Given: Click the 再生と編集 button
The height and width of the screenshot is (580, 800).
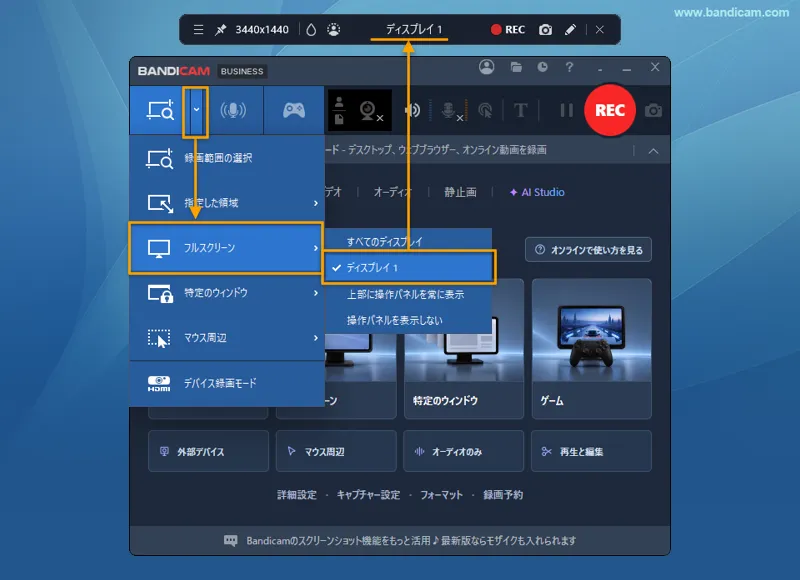Looking at the screenshot, I should click(x=591, y=451).
